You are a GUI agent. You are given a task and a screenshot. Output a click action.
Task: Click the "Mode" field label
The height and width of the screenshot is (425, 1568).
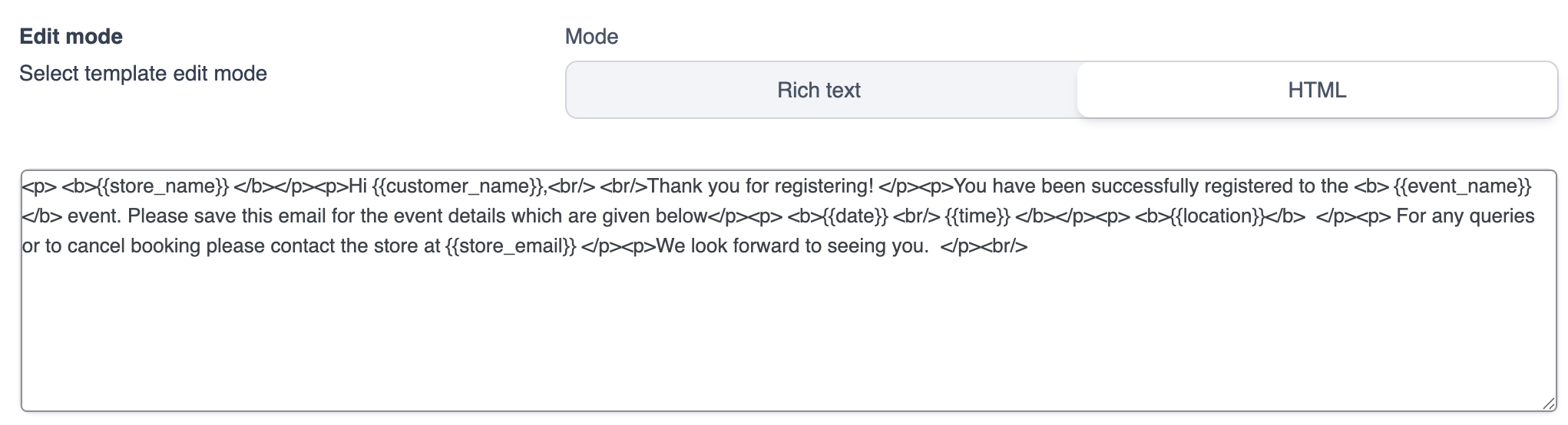point(591,37)
